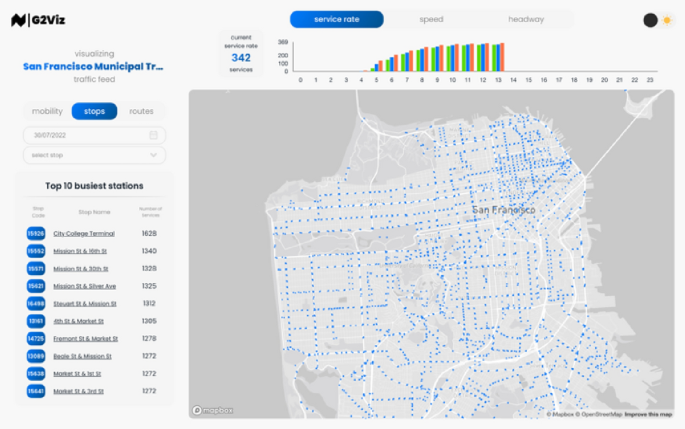Click stop code badge 15641
This screenshot has height=429, width=685.
coord(36,391)
